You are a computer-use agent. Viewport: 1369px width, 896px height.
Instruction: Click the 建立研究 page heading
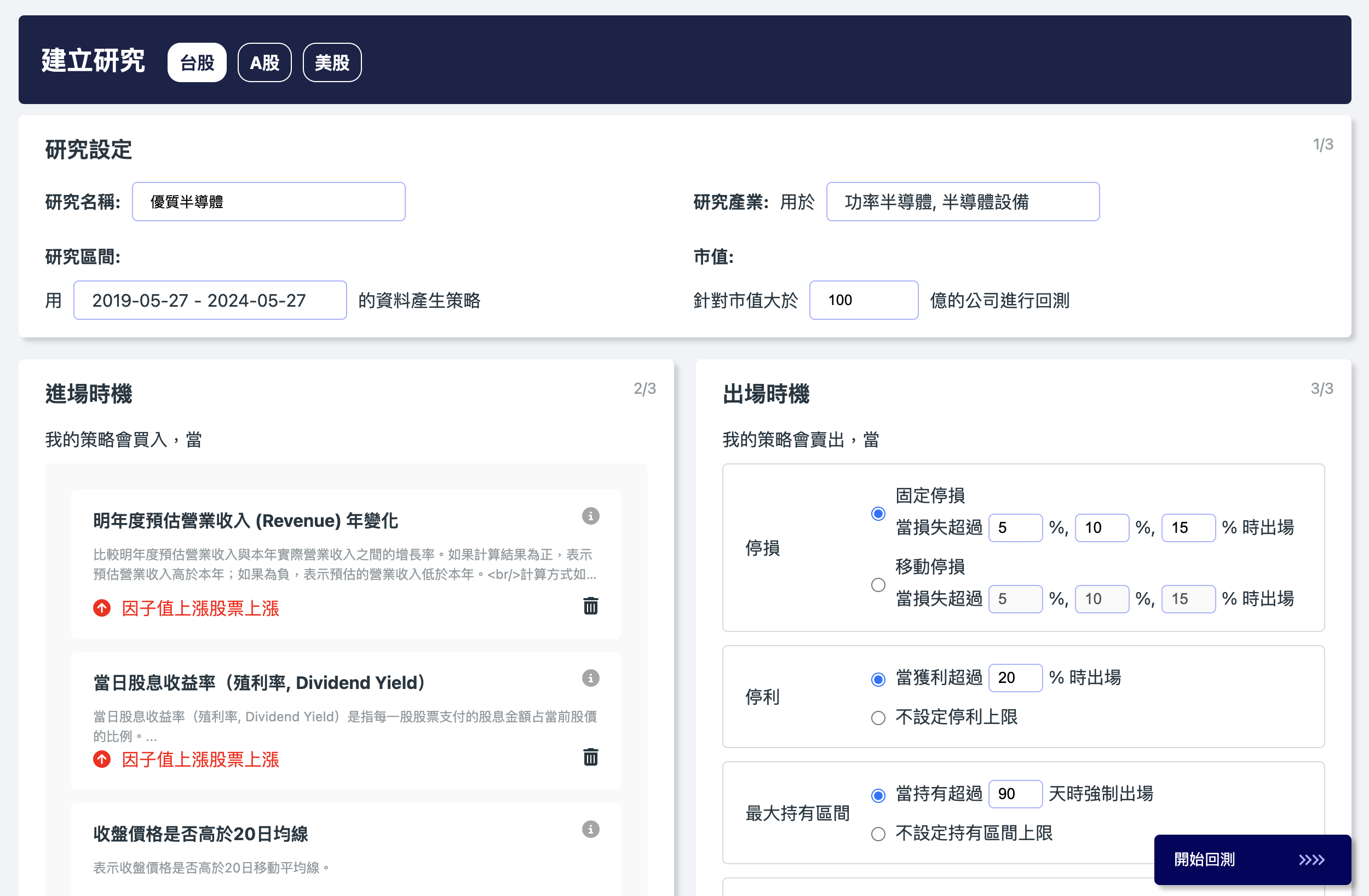[93, 61]
